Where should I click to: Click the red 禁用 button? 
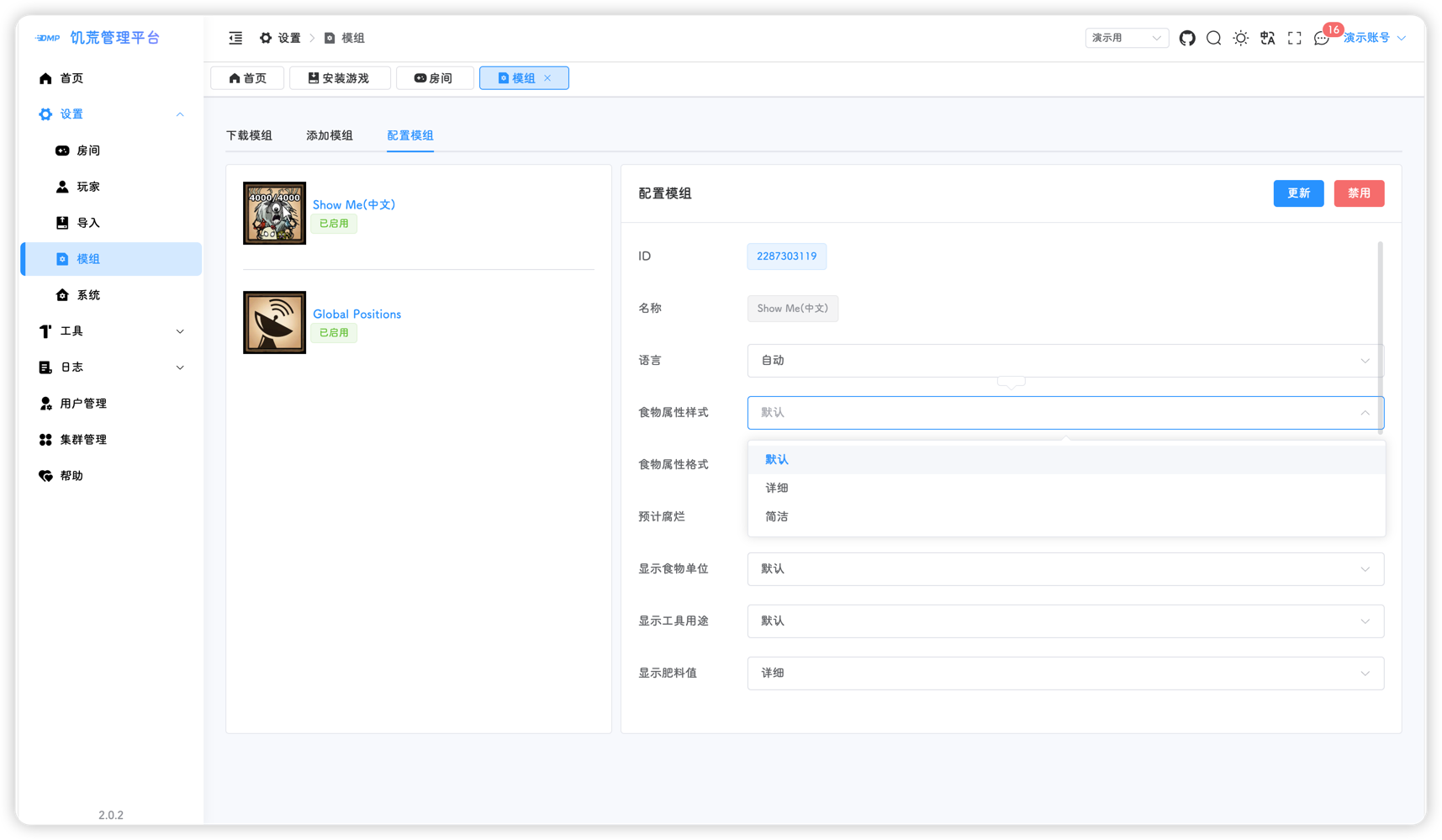[x=1358, y=193]
